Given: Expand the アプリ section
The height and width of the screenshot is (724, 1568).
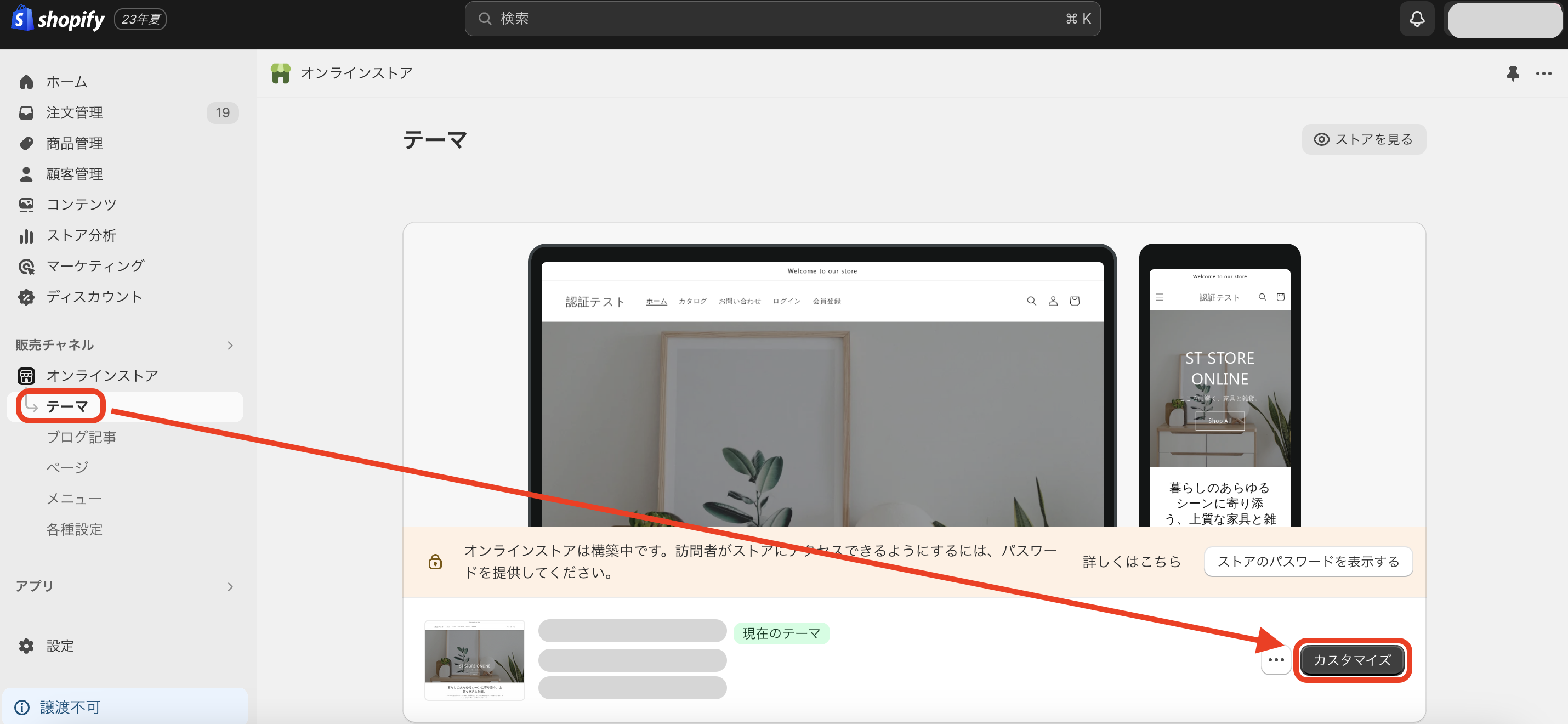Looking at the screenshot, I should coord(230,586).
